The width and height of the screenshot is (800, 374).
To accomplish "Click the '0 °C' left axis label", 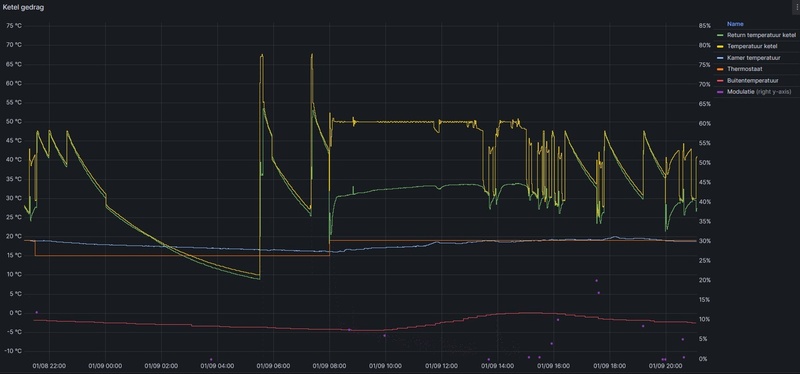I will 15,313.
